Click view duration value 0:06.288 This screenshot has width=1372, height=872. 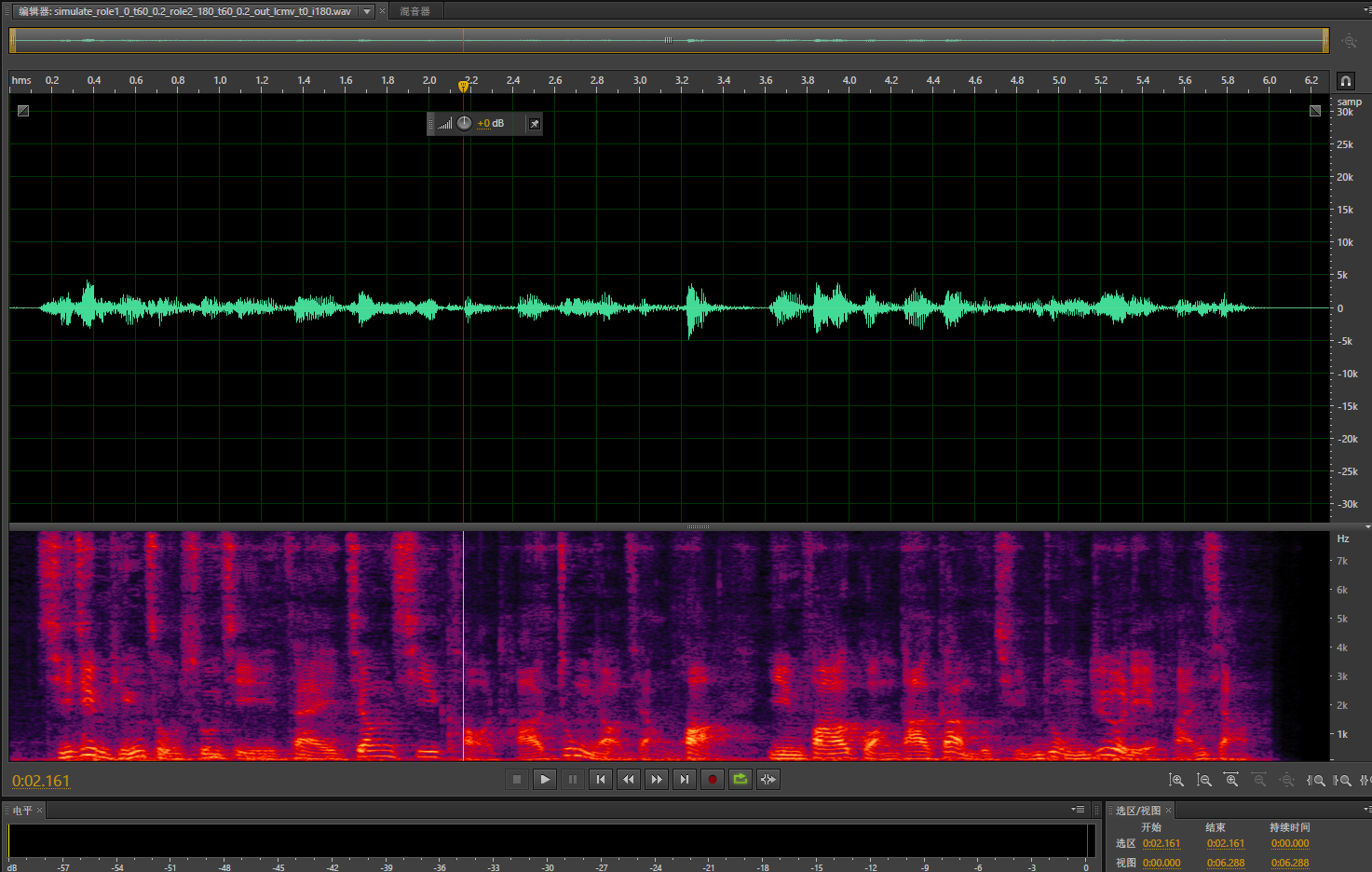coord(1290,863)
